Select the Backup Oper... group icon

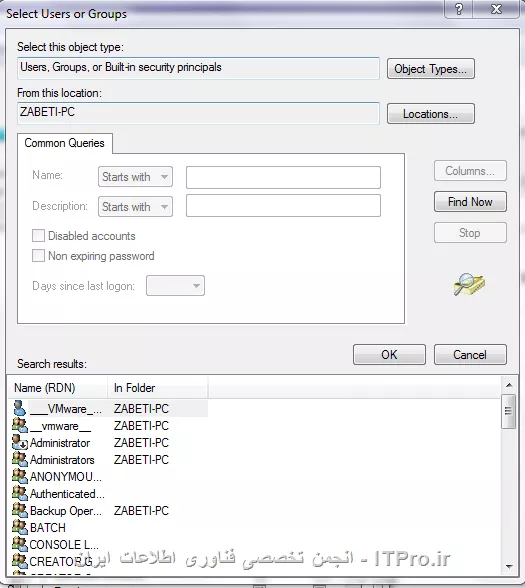pyautogui.click(x=20, y=510)
